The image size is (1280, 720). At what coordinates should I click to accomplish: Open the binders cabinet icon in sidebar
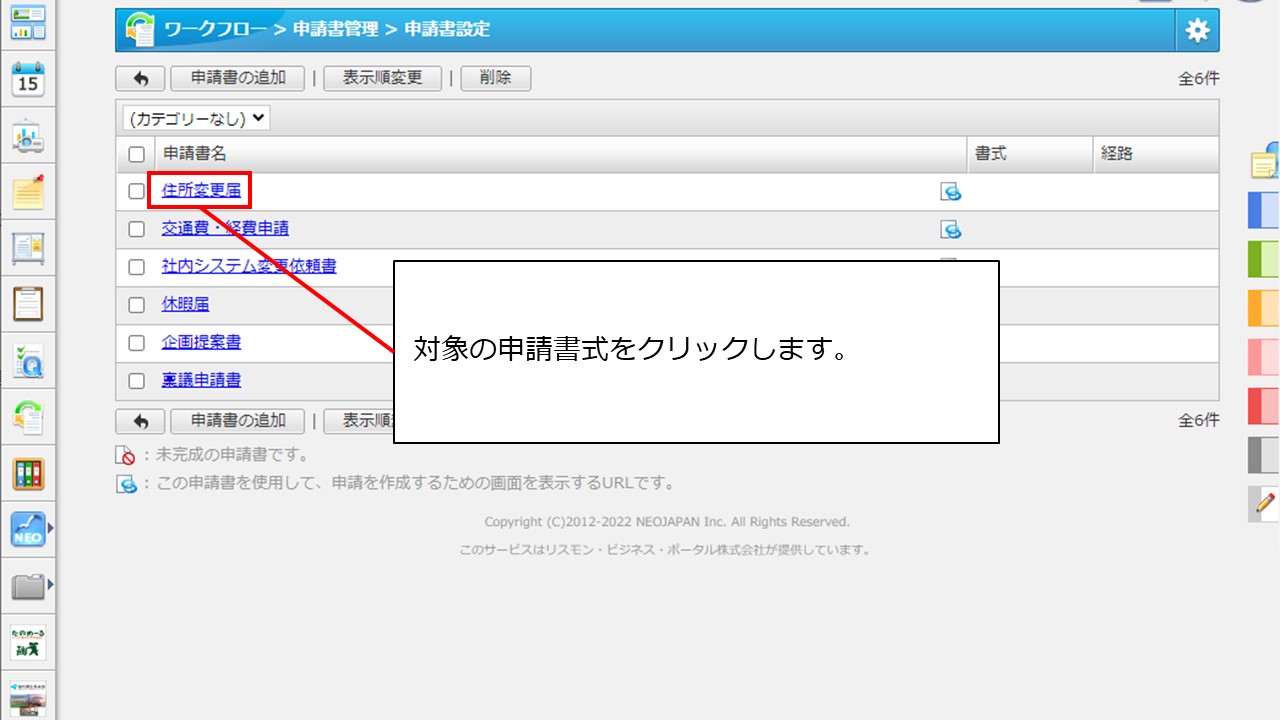pos(28,474)
